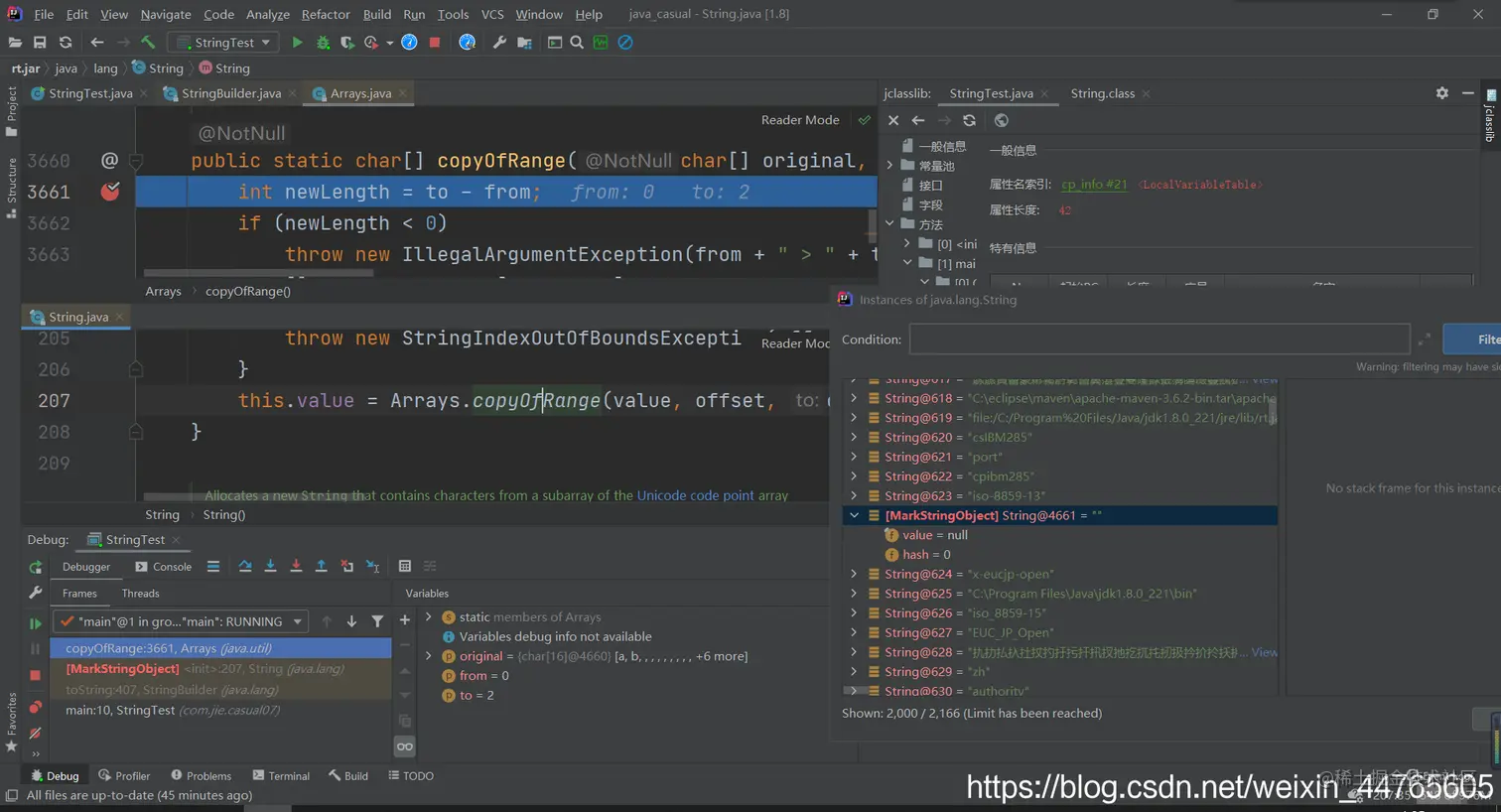The height and width of the screenshot is (812, 1501).
Task: Run StringTest with the green play icon
Action: point(297,43)
